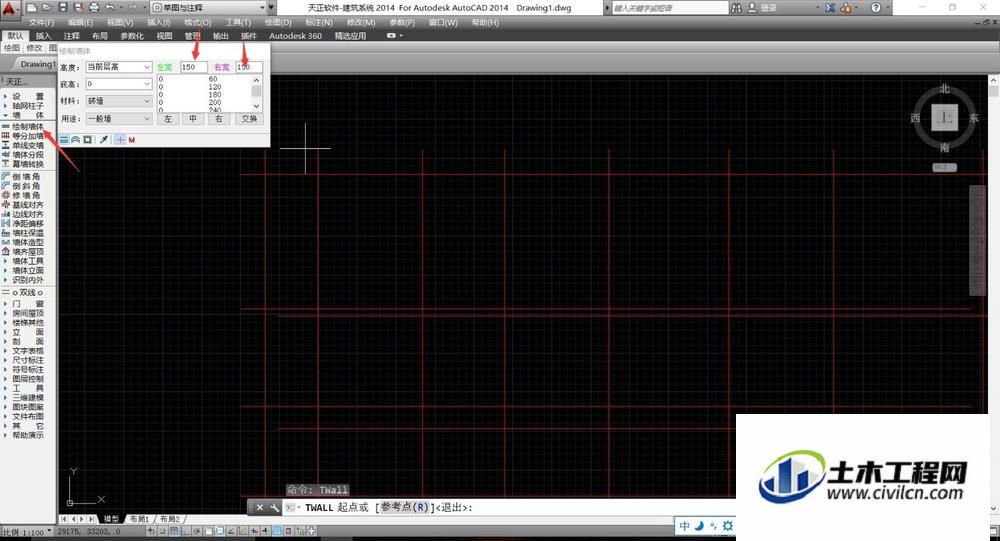Click the 交换 swap button

coord(249,119)
